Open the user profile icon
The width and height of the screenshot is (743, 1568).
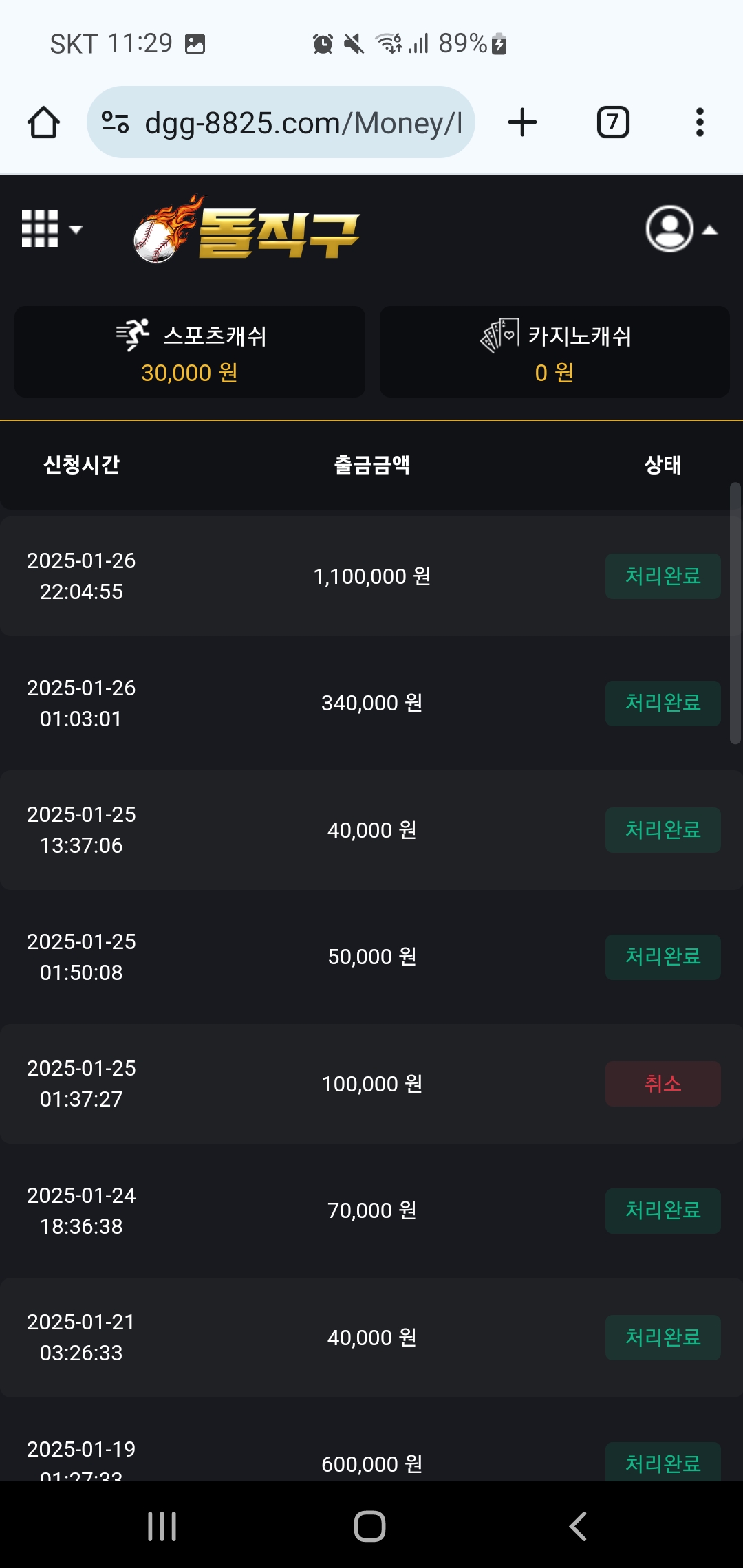(x=669, y=229)
